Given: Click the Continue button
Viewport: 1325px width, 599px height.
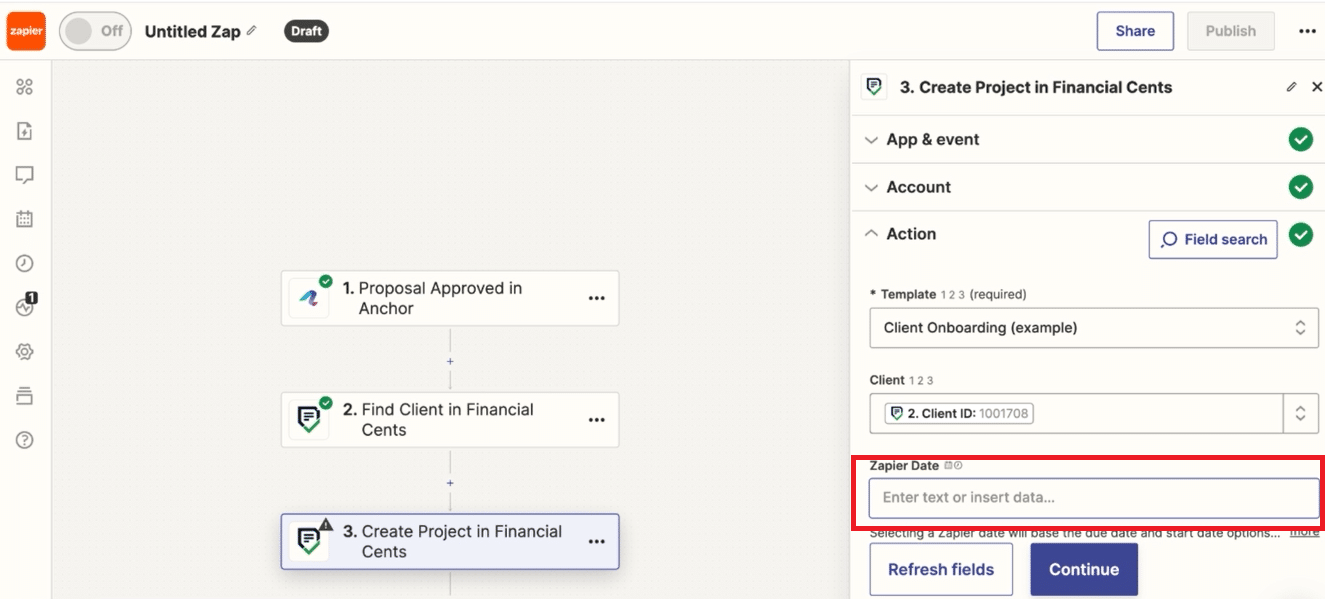Looking at the screenshot, I should 1084,569.
